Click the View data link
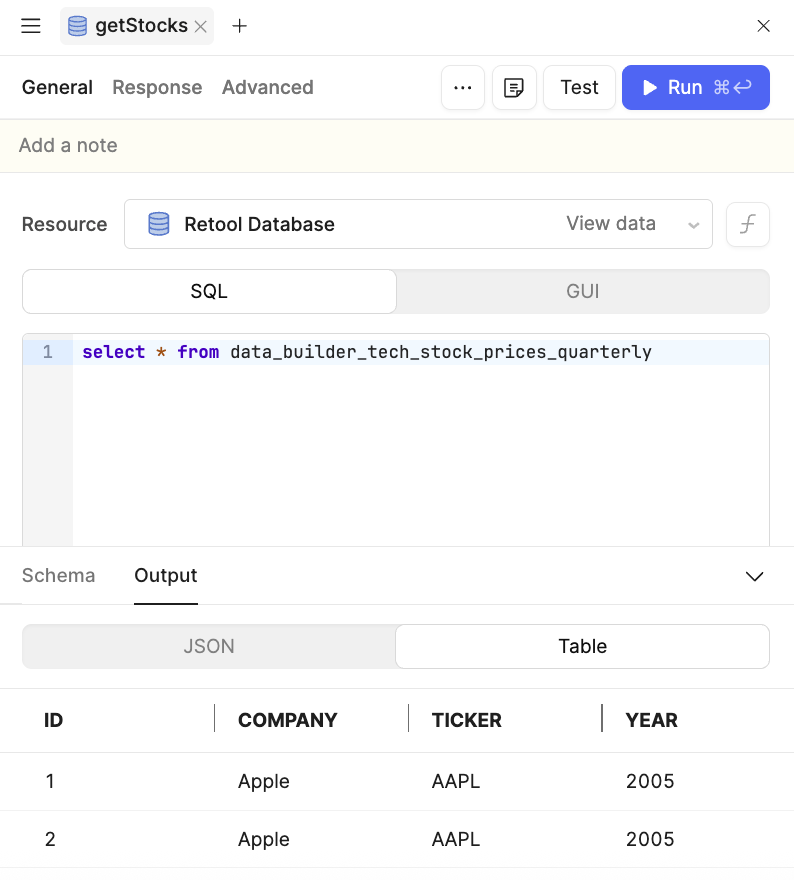The image size is (794, 880). (x=611, y=223)
